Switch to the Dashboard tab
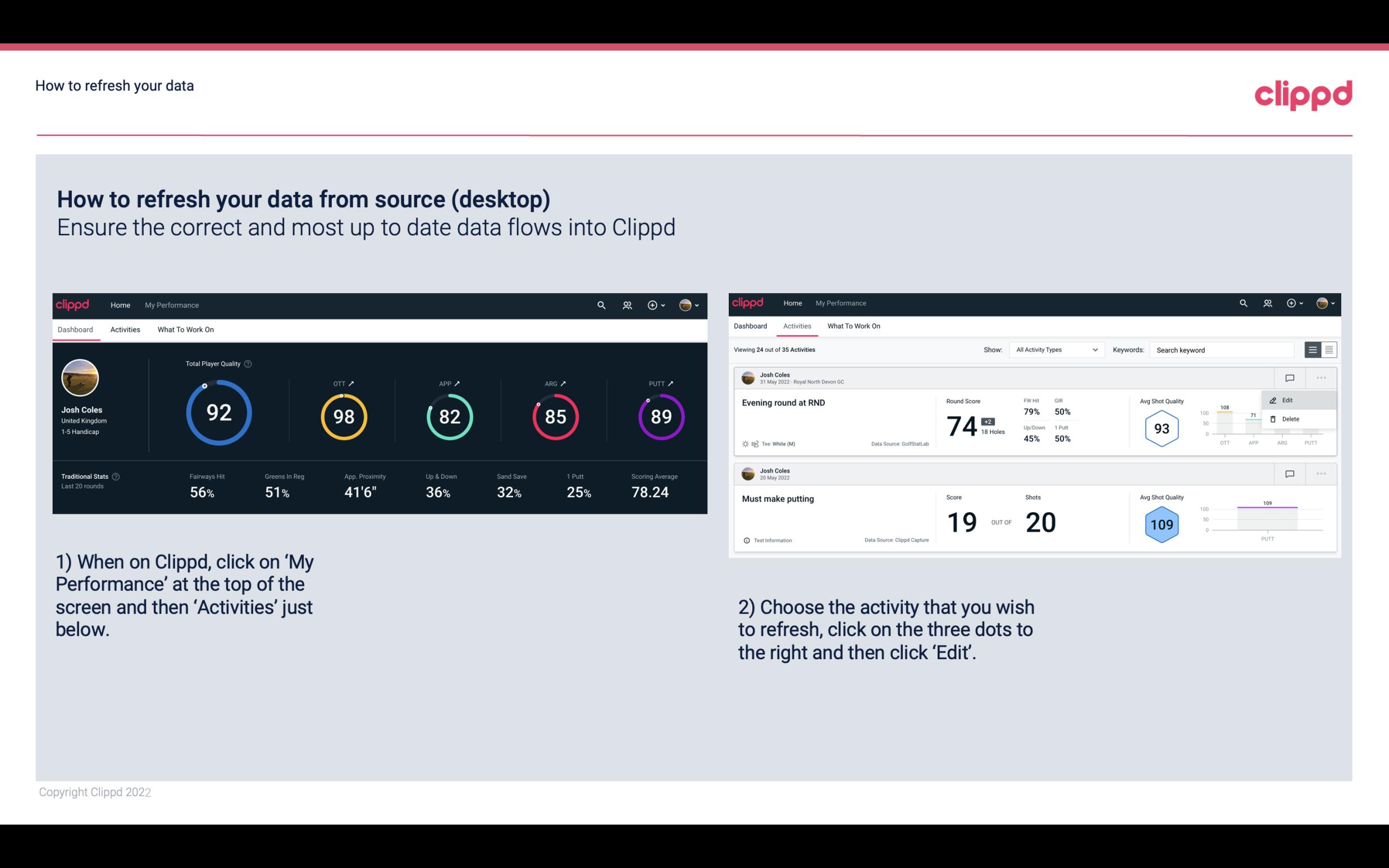This screenshot has width=1389, height=868. (x=751, y=326)
